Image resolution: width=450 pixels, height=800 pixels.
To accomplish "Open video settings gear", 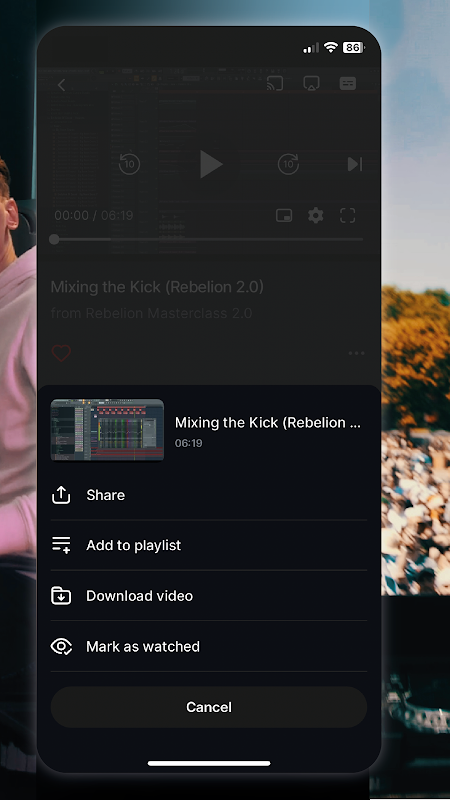I will coord(316,215).
